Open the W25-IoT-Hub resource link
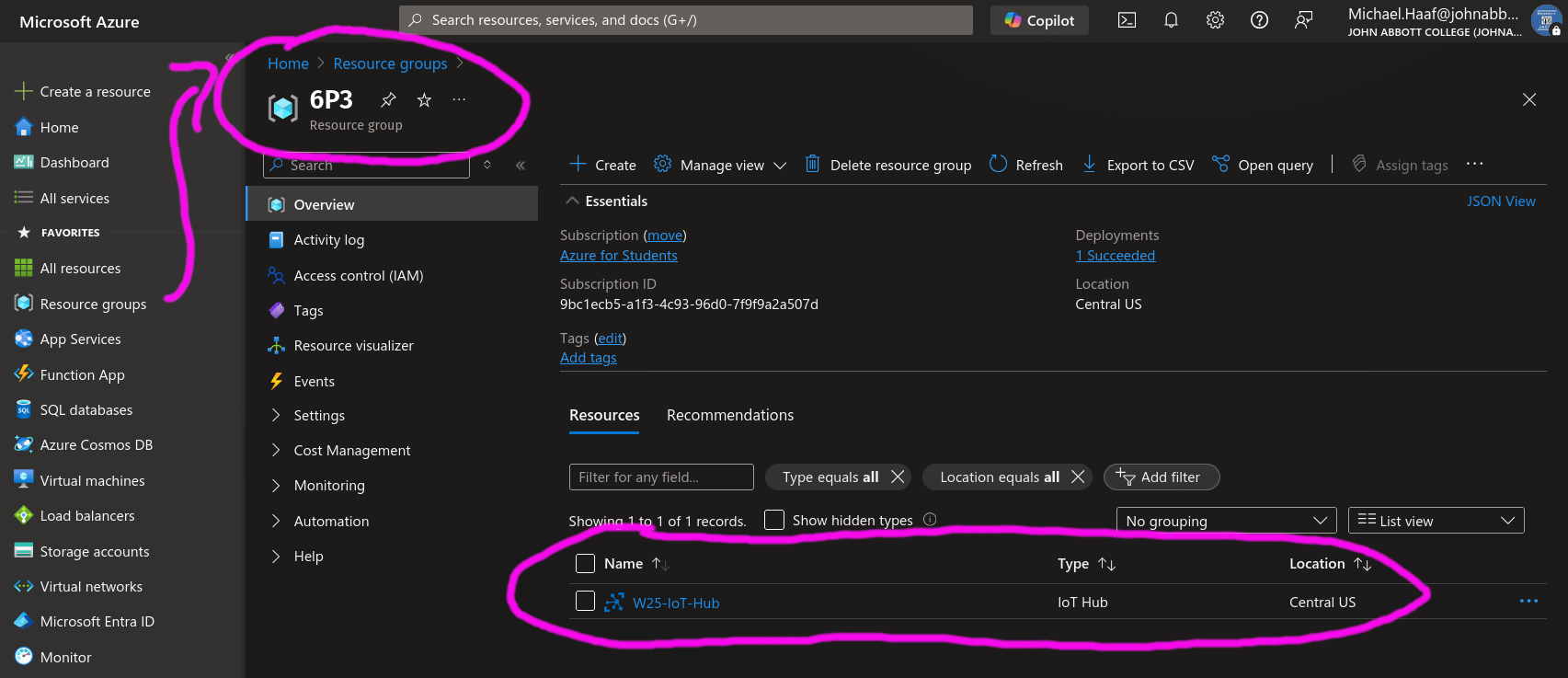The image size is (1568, 678). click(x=676, y=603)
